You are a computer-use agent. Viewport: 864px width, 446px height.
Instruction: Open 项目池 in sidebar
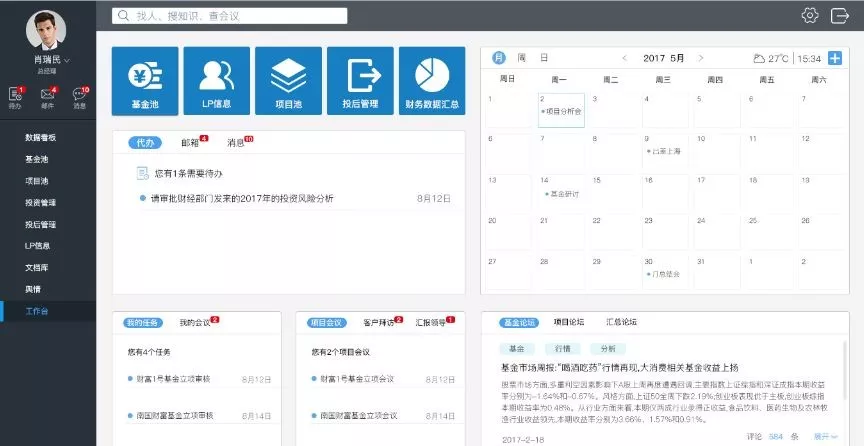pyautogui.click(x=36, y=181)
